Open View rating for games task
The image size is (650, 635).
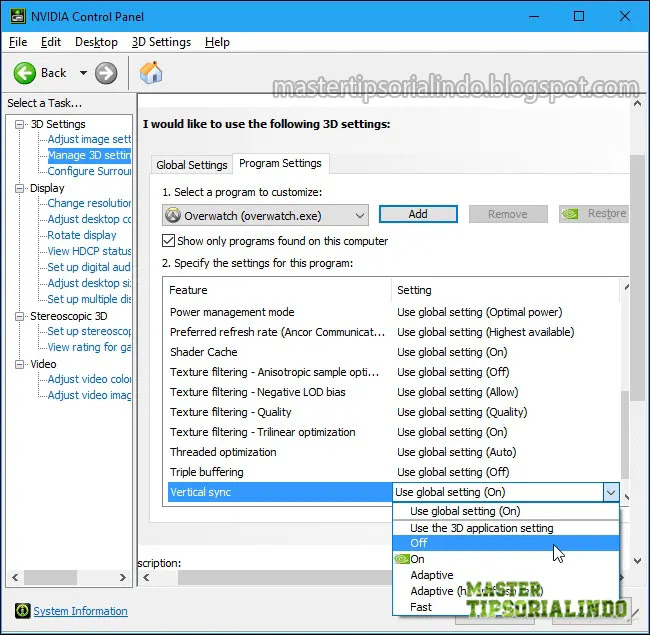[x=89, y=347]
